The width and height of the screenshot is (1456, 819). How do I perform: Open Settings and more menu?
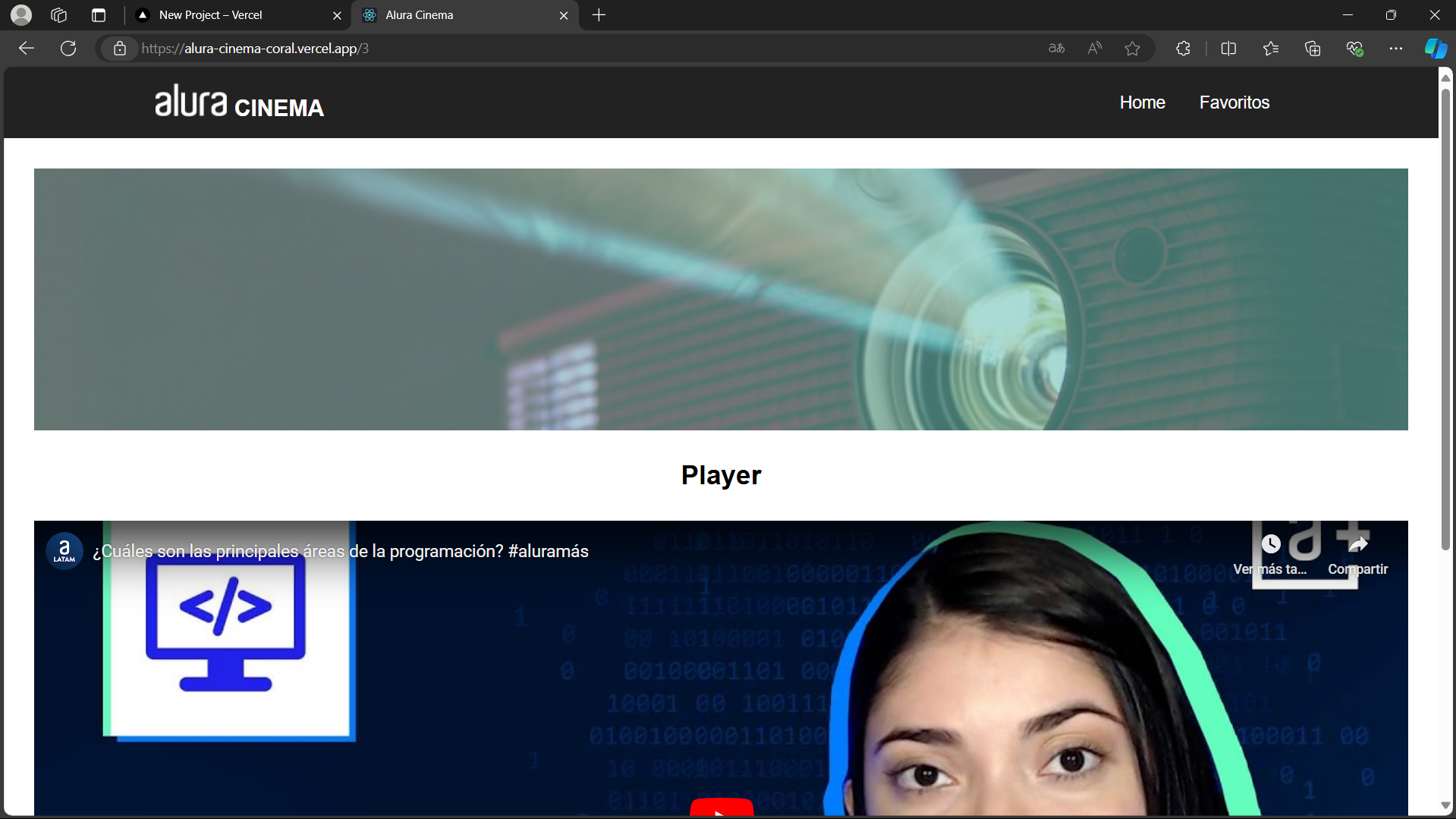tap(1396, 49)
